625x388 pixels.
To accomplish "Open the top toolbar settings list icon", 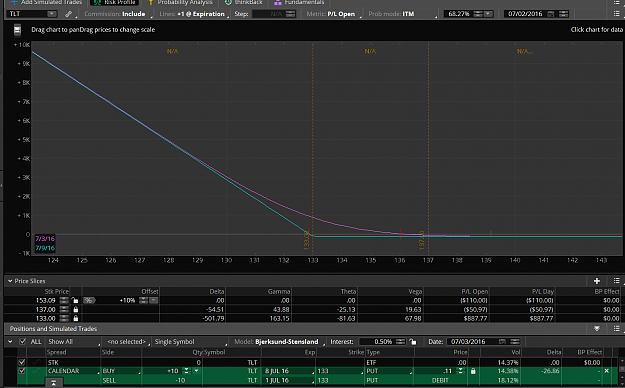I will point(617,14).
